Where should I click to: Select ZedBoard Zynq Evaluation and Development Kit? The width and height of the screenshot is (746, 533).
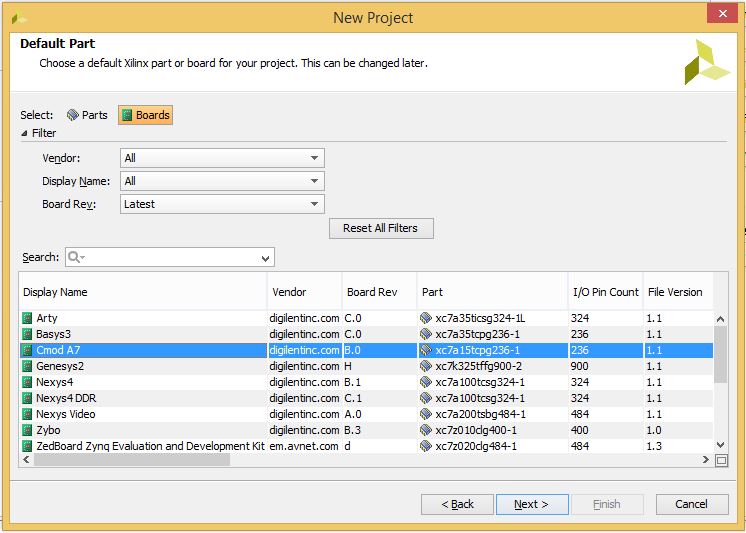click(150, 446)
